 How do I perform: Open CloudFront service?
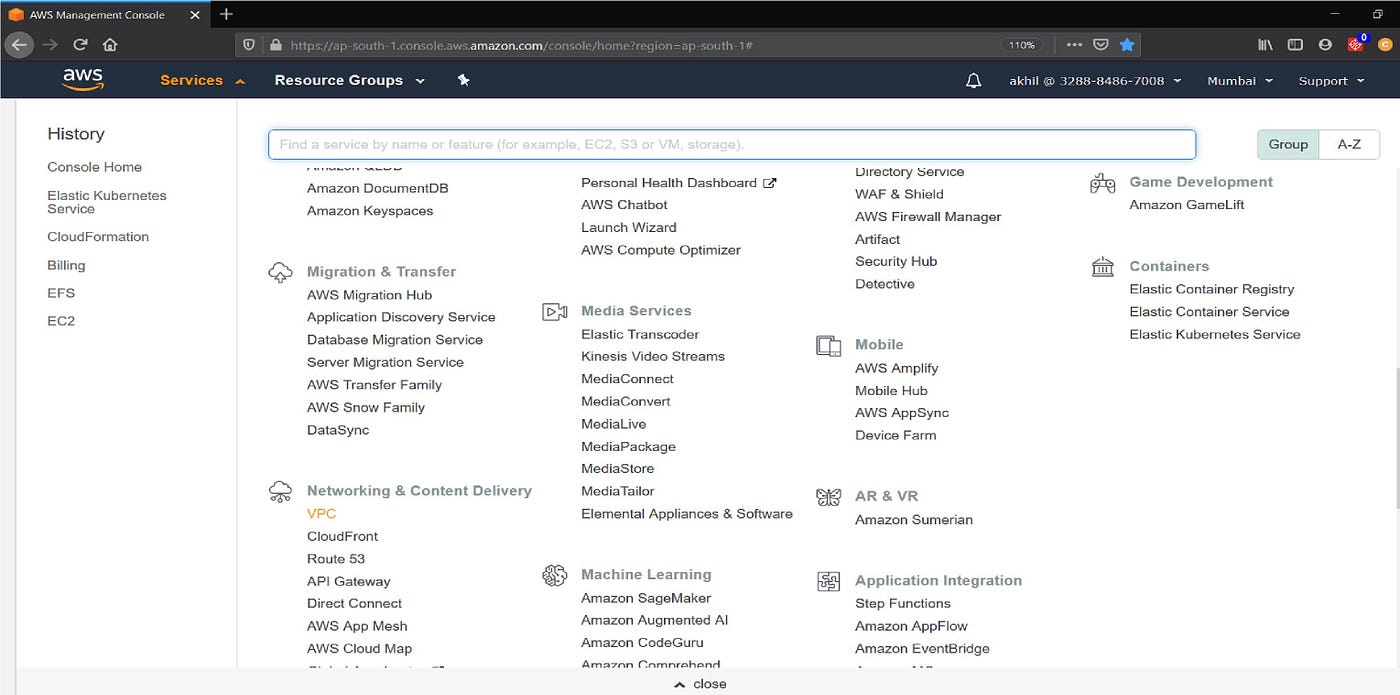point(342,536)
